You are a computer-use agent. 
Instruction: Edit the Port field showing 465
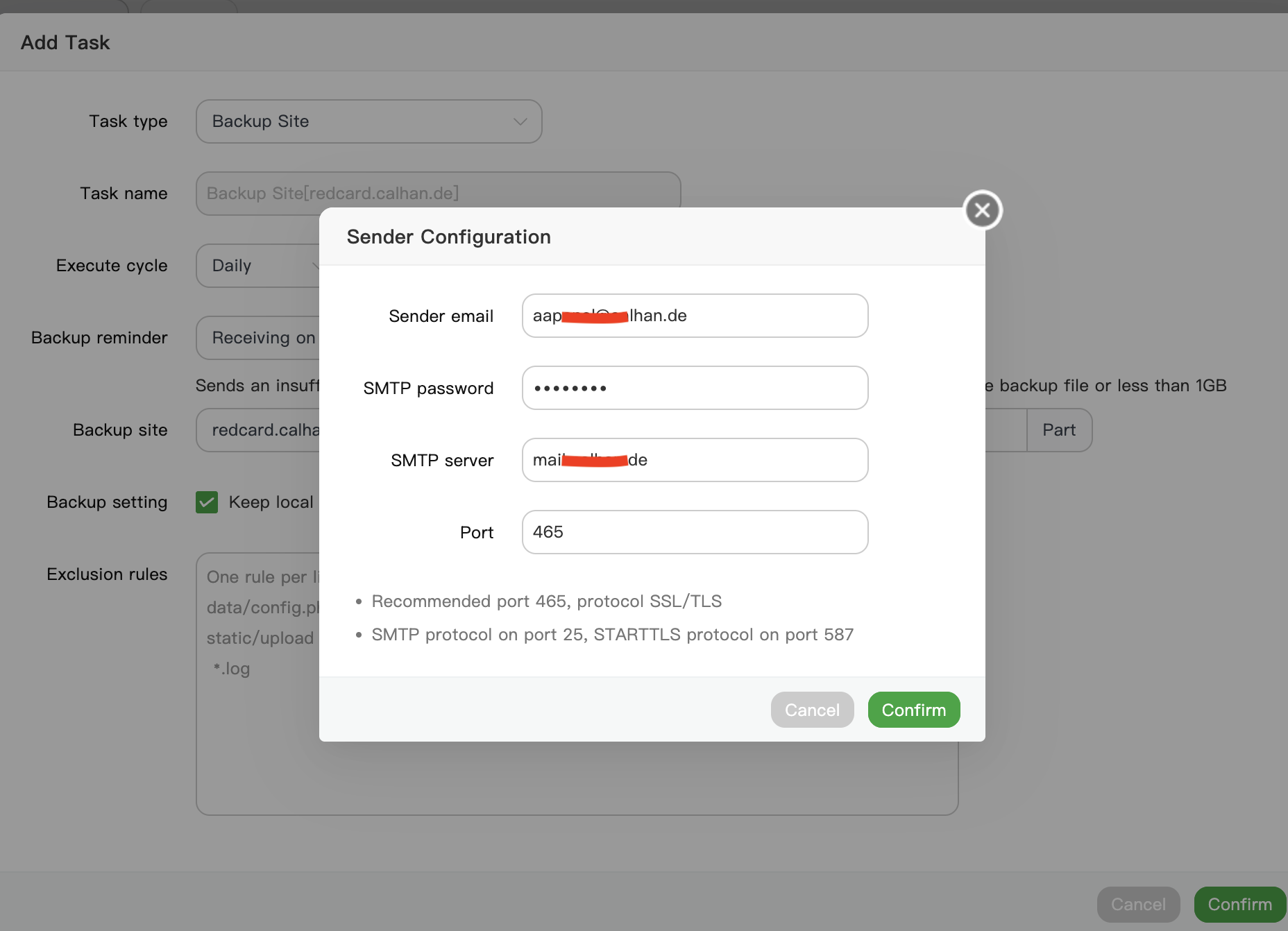pyautogui.click(x=695, y=532)
